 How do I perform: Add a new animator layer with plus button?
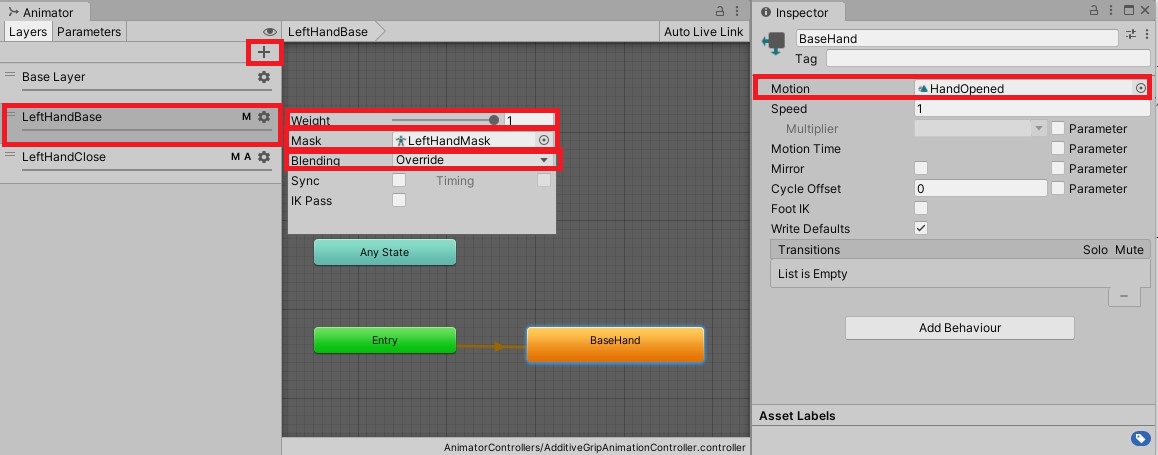(x=264, y=52)
